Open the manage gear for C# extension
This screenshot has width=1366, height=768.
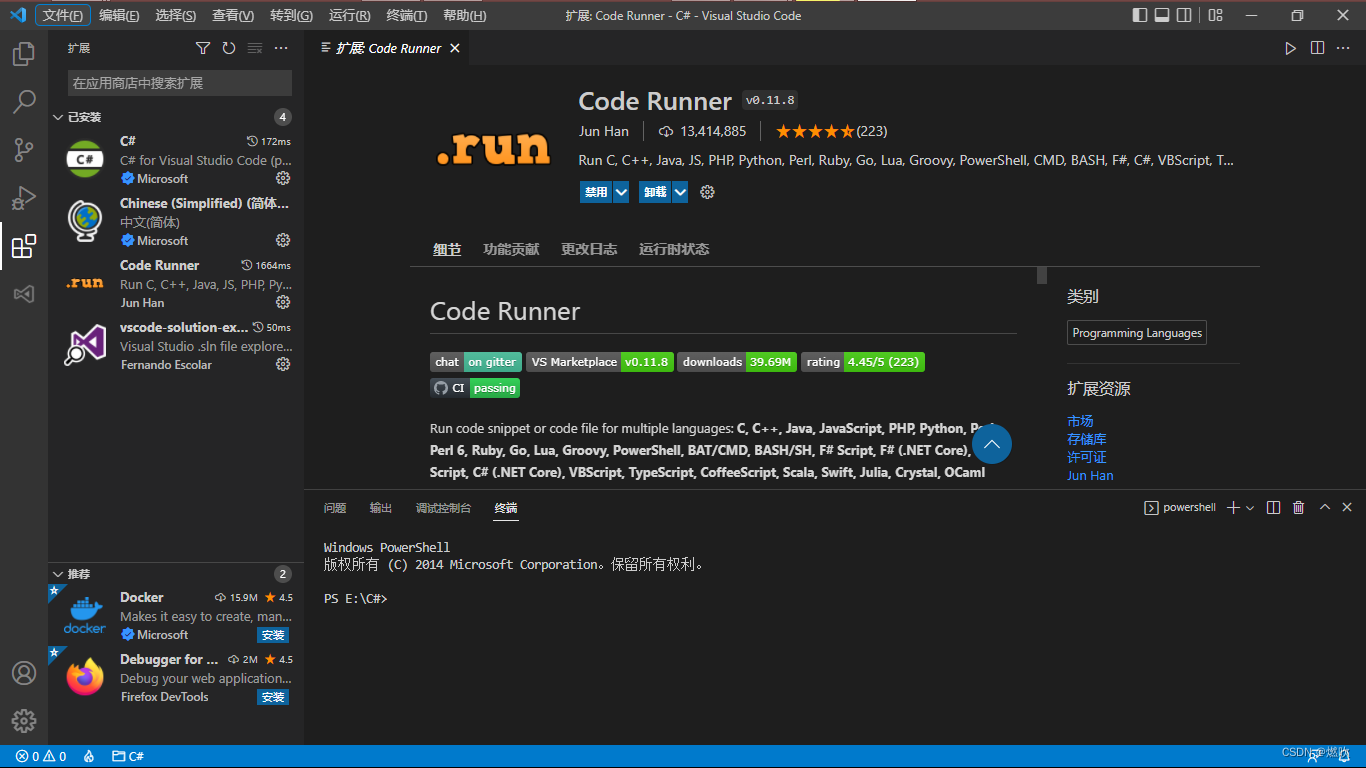click(x=283, y=178)
